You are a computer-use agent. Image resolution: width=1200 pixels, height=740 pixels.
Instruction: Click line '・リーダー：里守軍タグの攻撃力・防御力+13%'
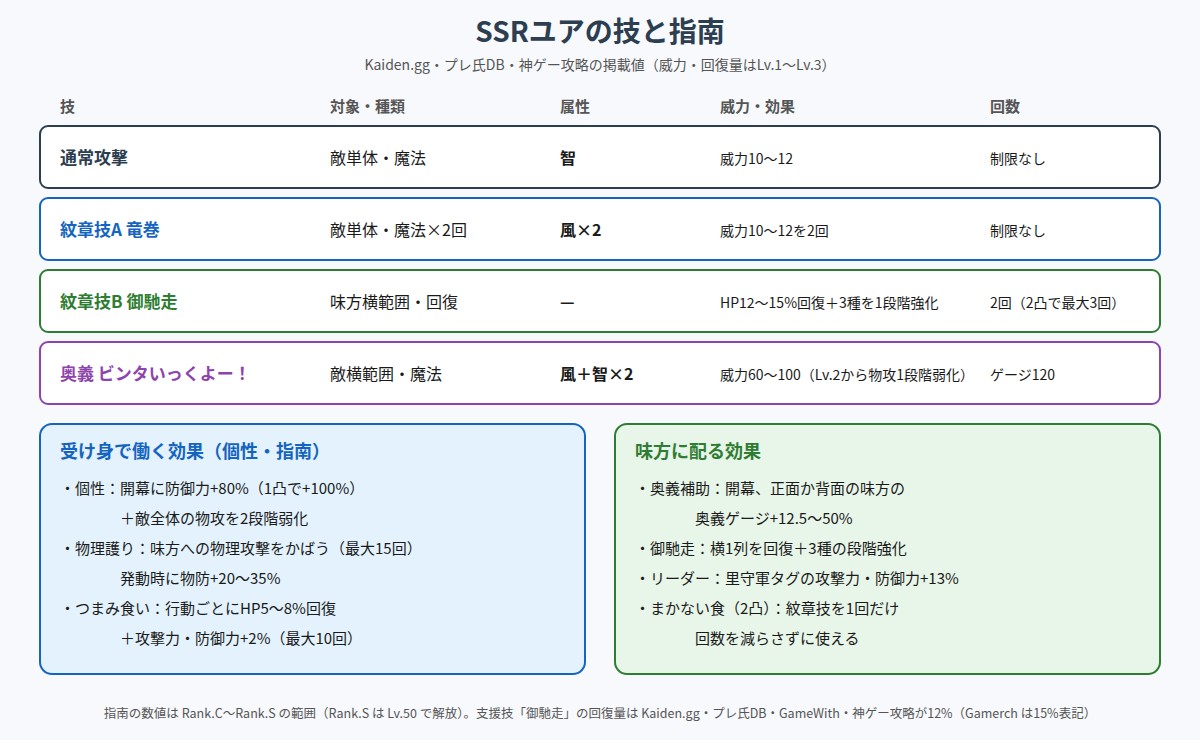(797, 578)
